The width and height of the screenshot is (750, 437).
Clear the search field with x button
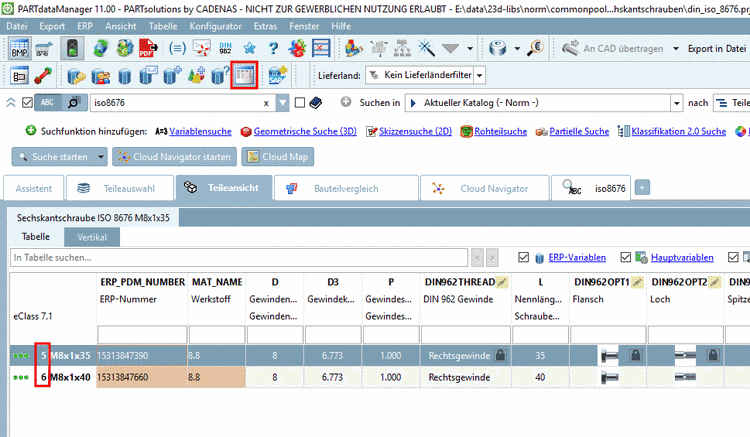(x=266, y=103)
